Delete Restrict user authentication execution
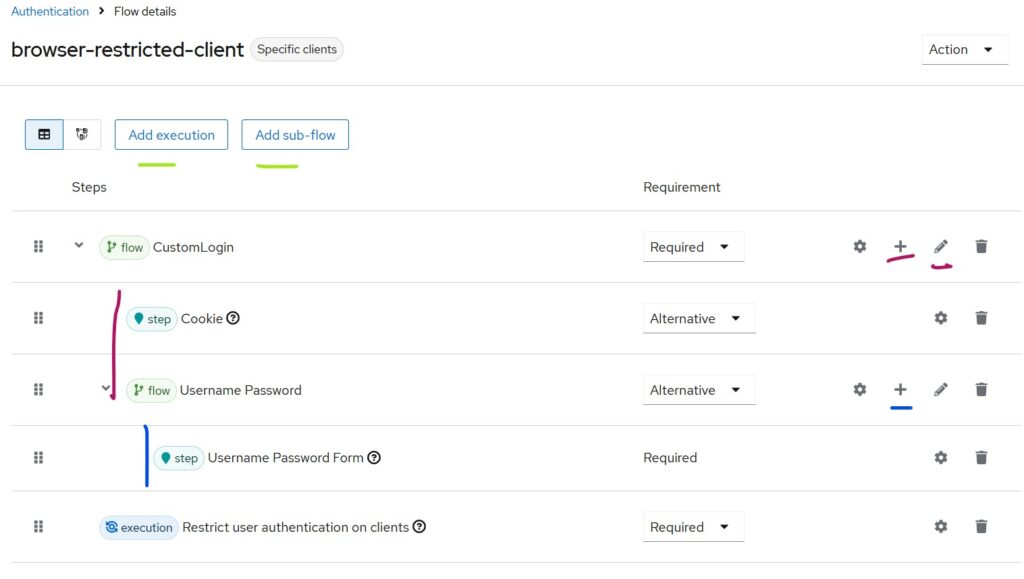Image resolution: width=1024 pixels, height=579 pixels. pos(981,527)
